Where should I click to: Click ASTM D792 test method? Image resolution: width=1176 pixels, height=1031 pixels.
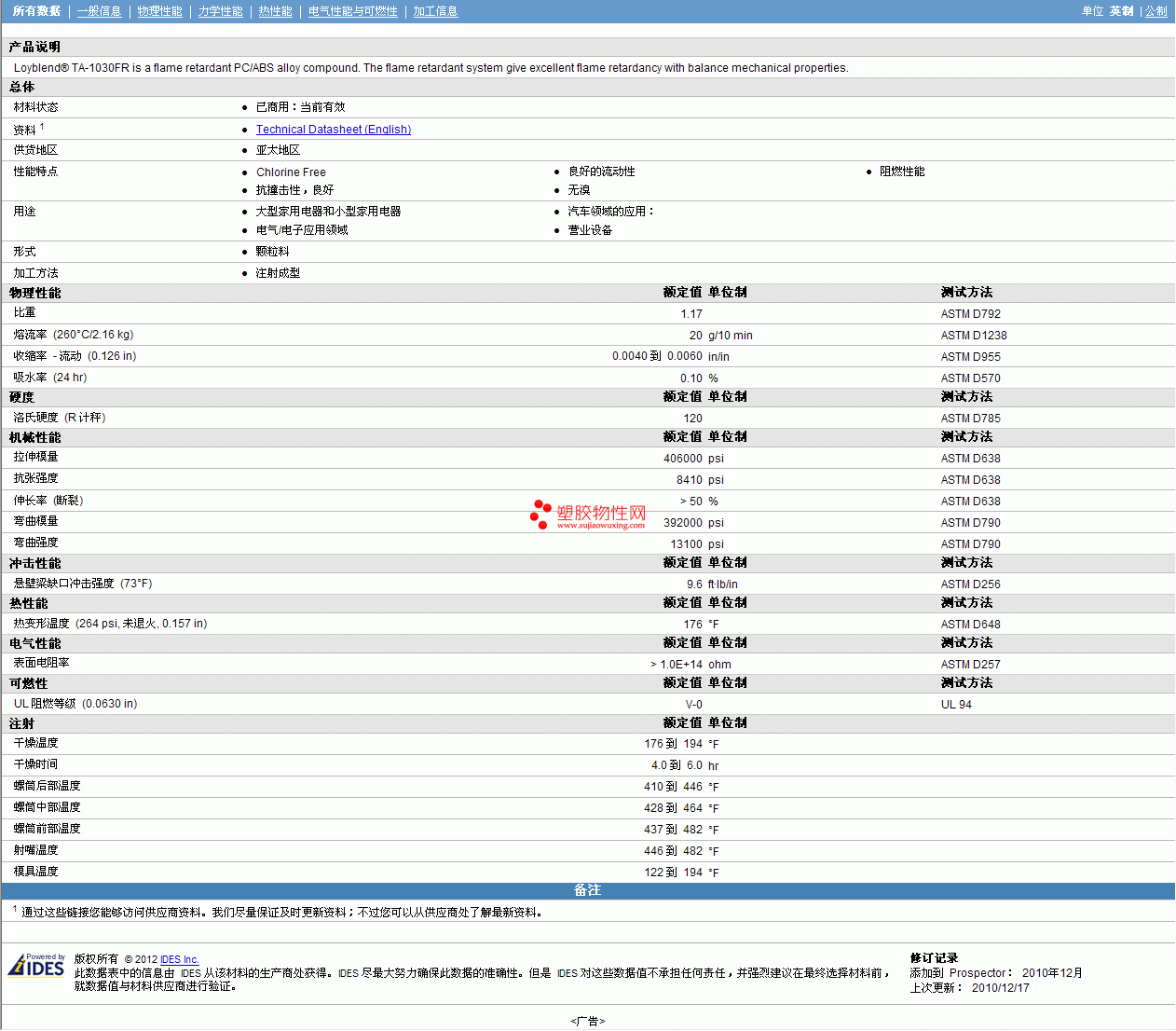pyautogui.click(x=970, y=314)
